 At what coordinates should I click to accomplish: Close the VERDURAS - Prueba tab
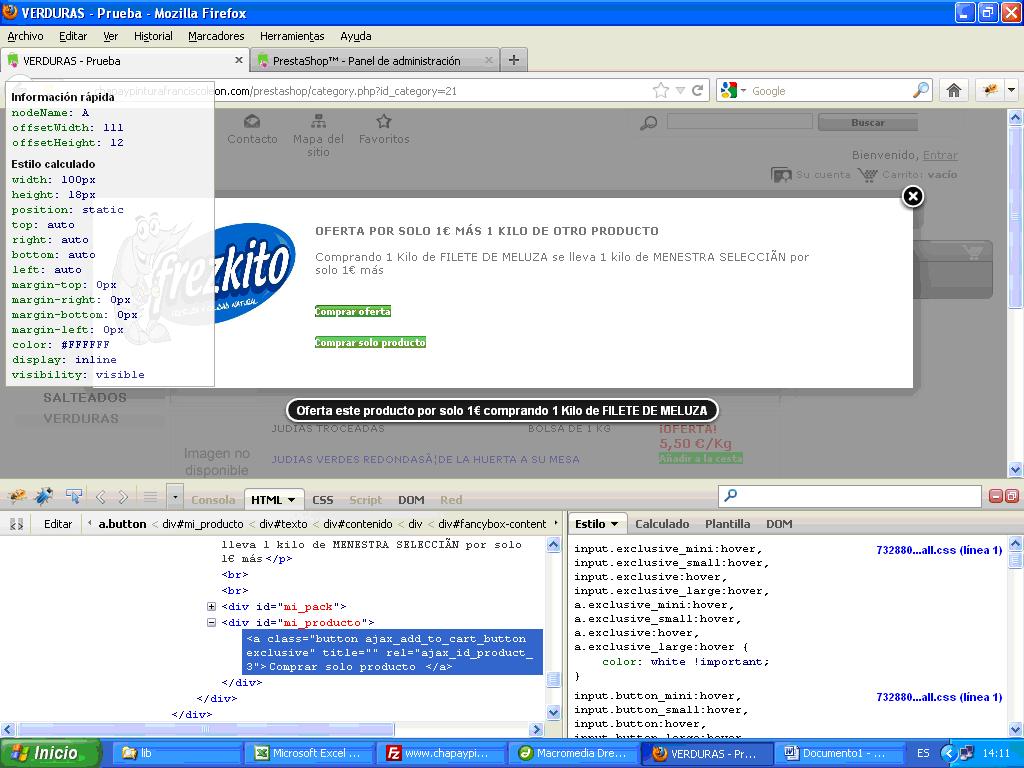coord(238,60)
